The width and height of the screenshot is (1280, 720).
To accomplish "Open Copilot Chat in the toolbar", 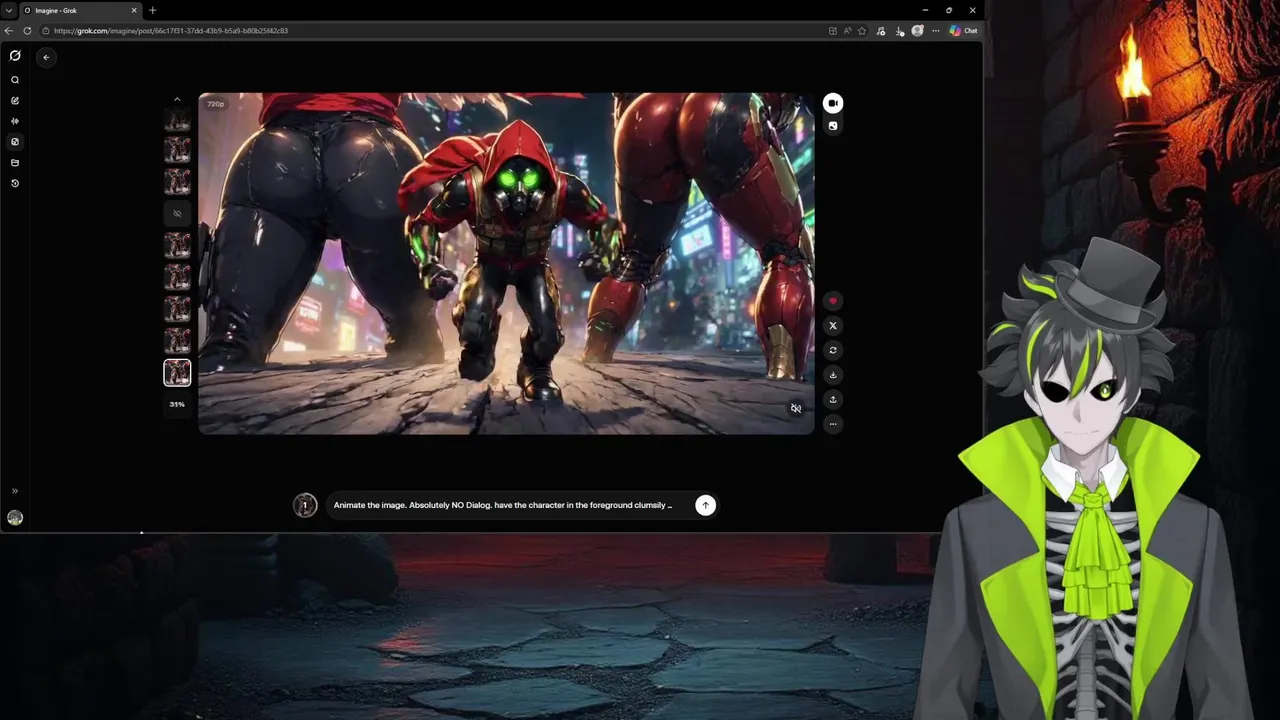I will (964, 31).
